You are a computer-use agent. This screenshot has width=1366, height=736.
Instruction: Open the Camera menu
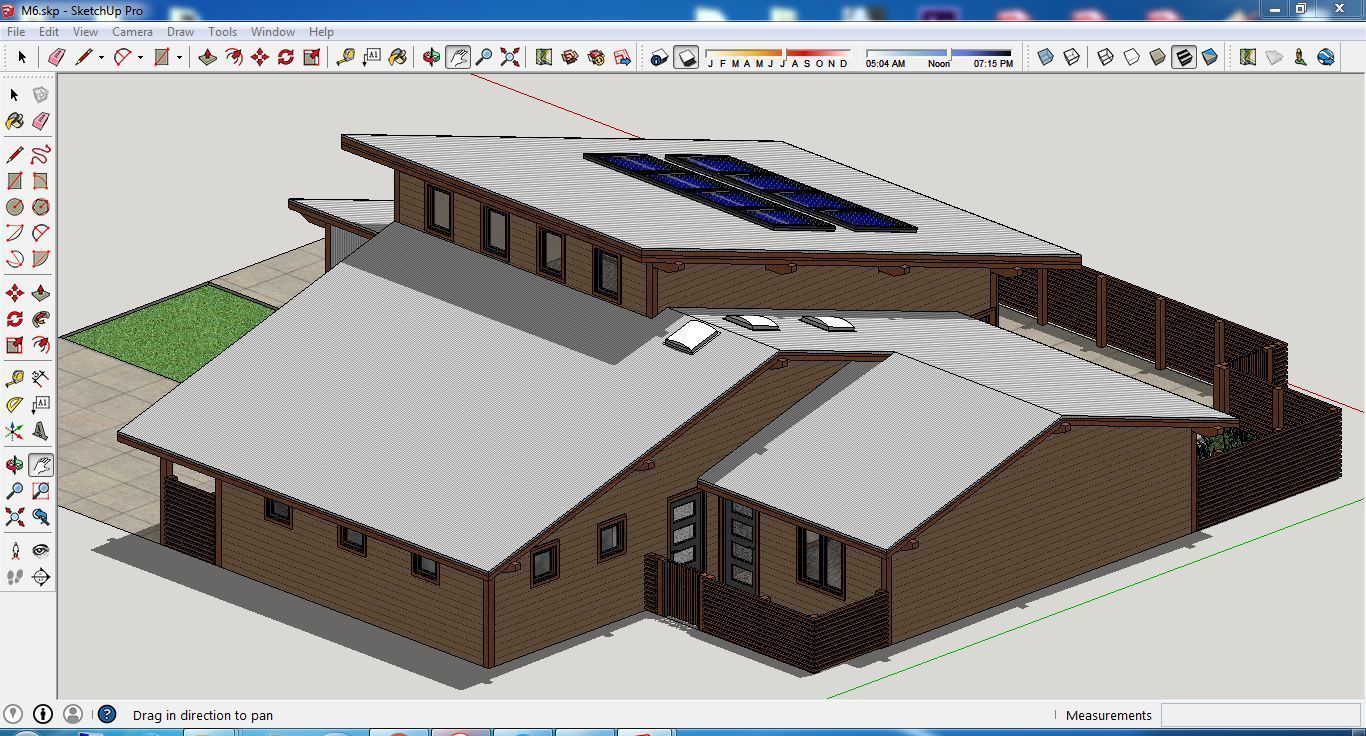click(132, 32)
